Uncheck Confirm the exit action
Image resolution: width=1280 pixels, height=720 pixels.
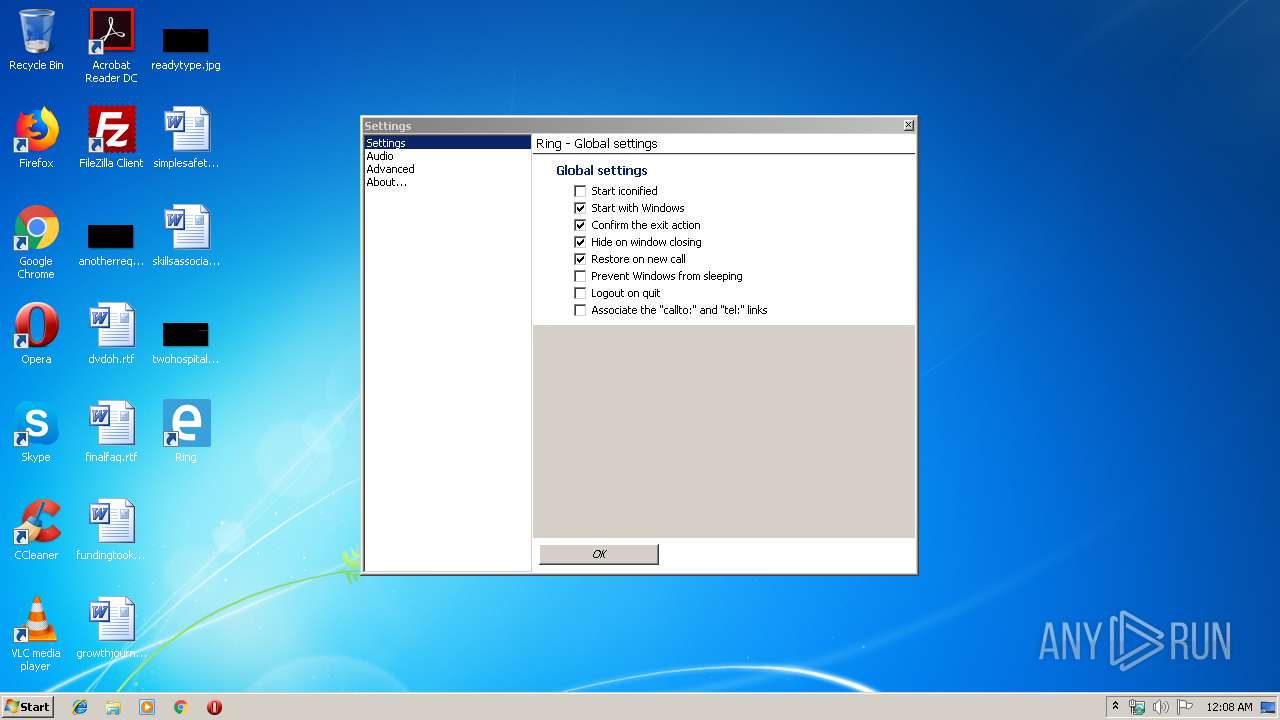point(580,225)
